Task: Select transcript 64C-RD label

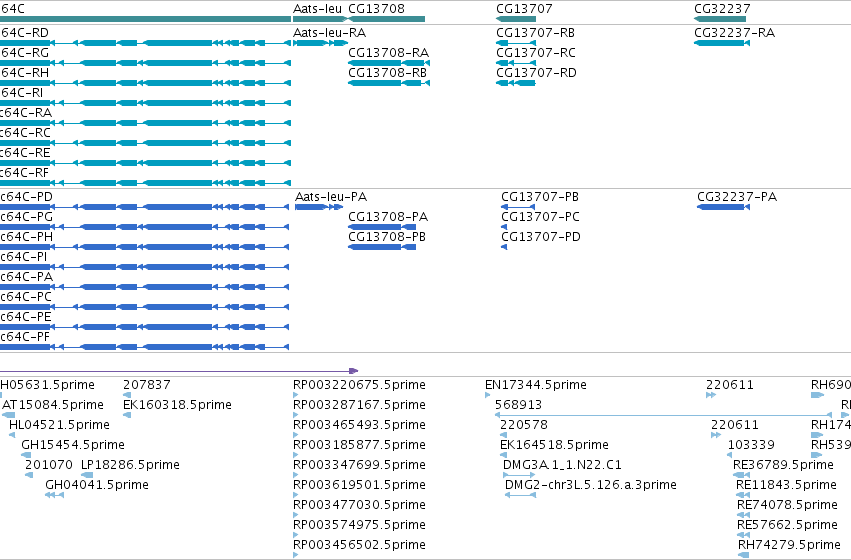Action: point(24,33)
